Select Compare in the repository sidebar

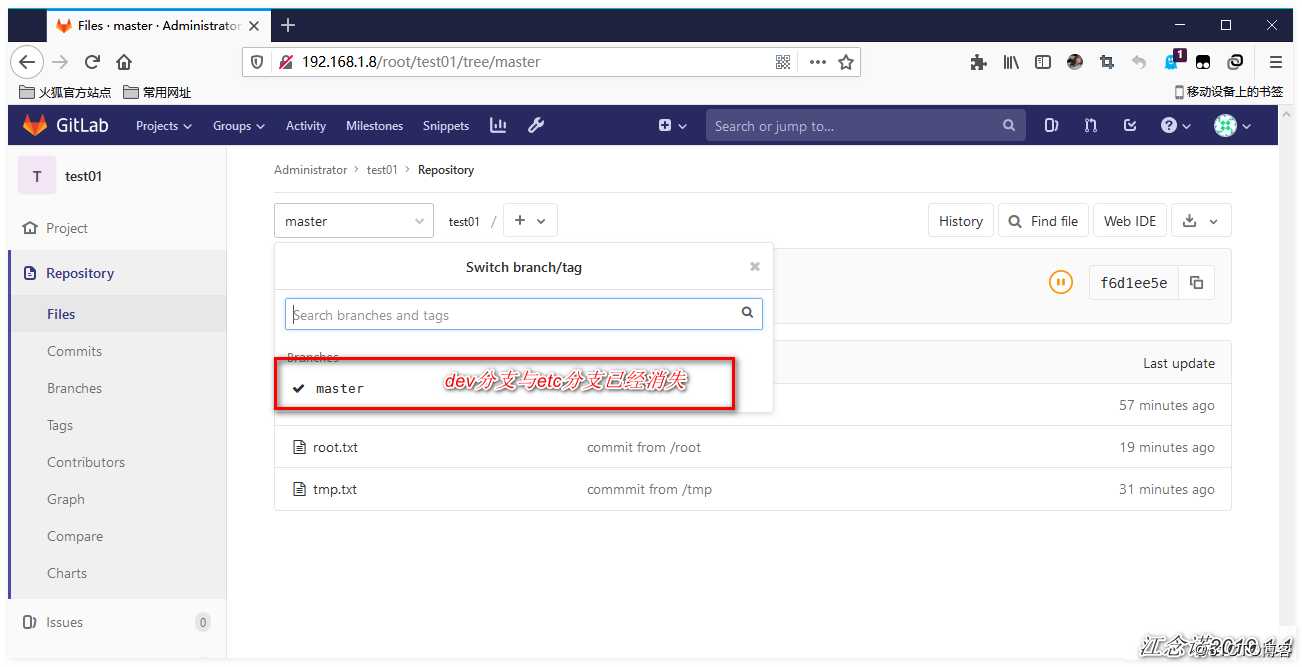[x=75, y=536]
